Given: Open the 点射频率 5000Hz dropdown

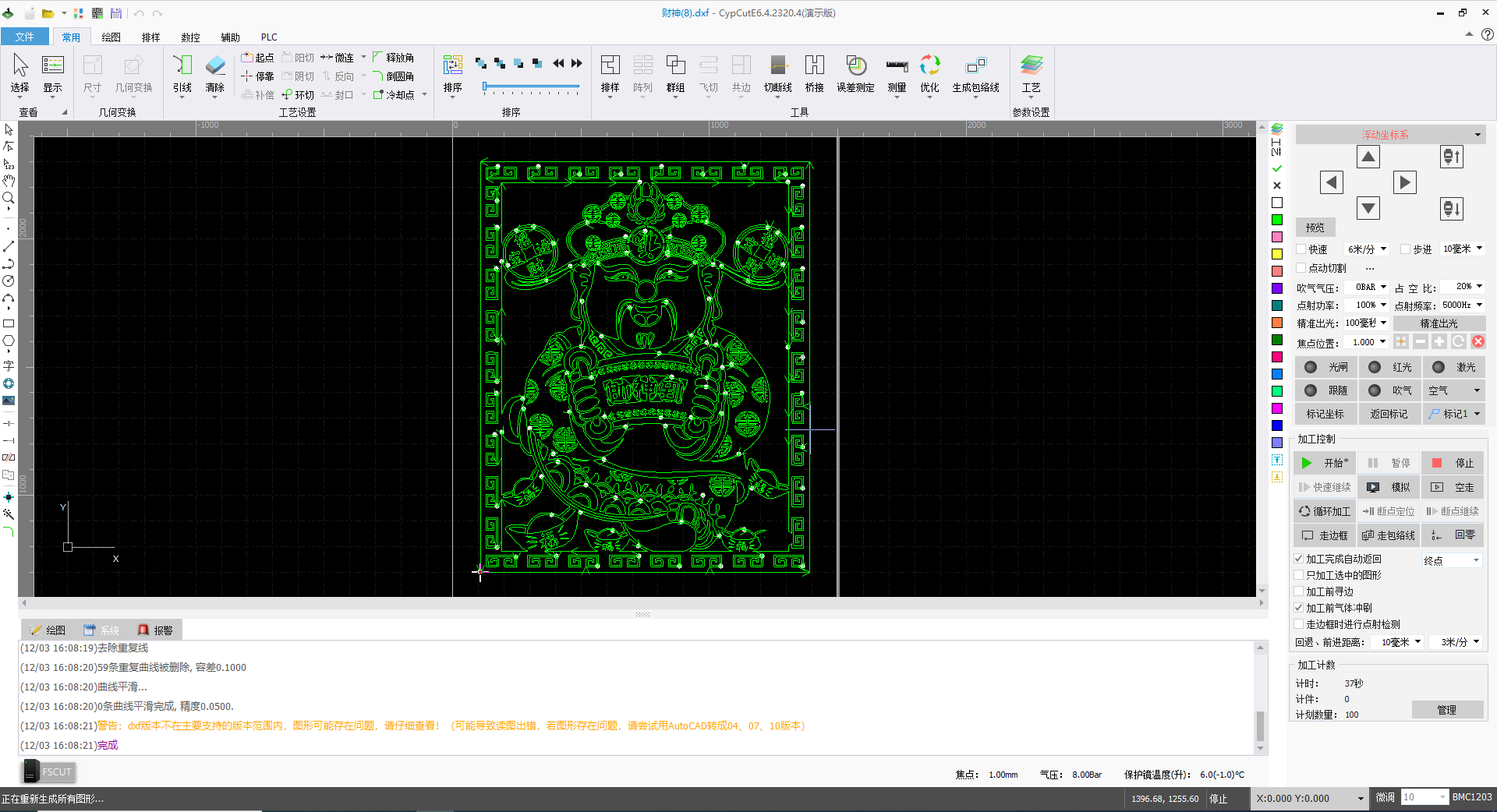Looking at the screenshot, I should (1462, 305).
